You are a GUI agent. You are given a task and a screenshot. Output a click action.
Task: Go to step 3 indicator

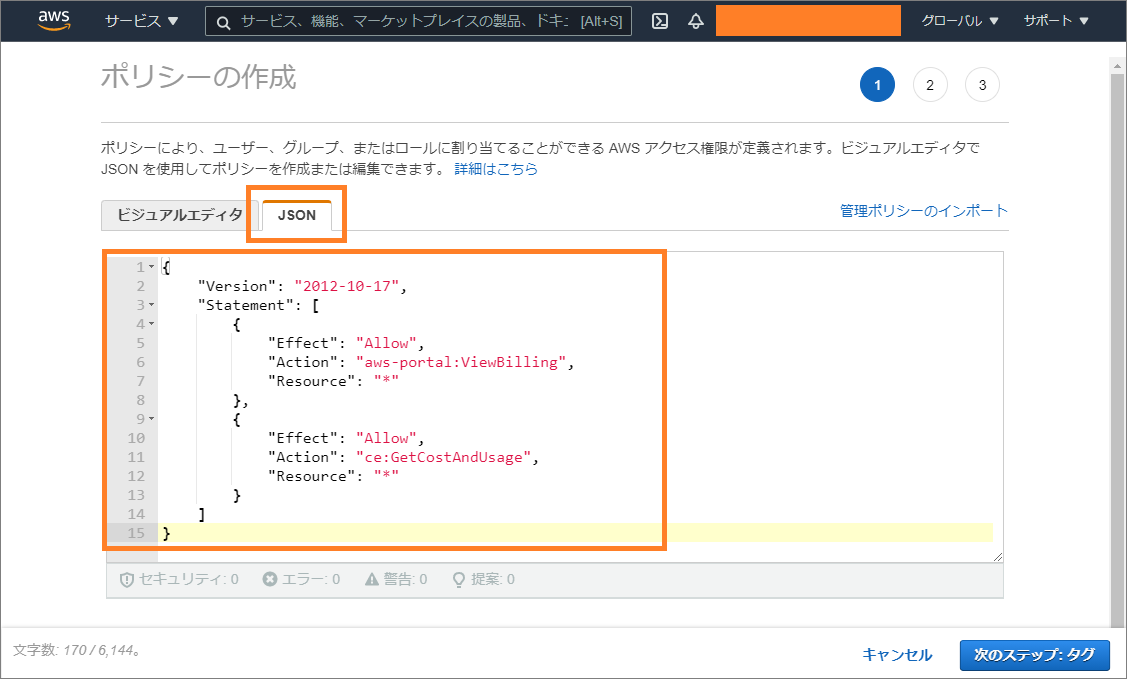coord(983,85)
